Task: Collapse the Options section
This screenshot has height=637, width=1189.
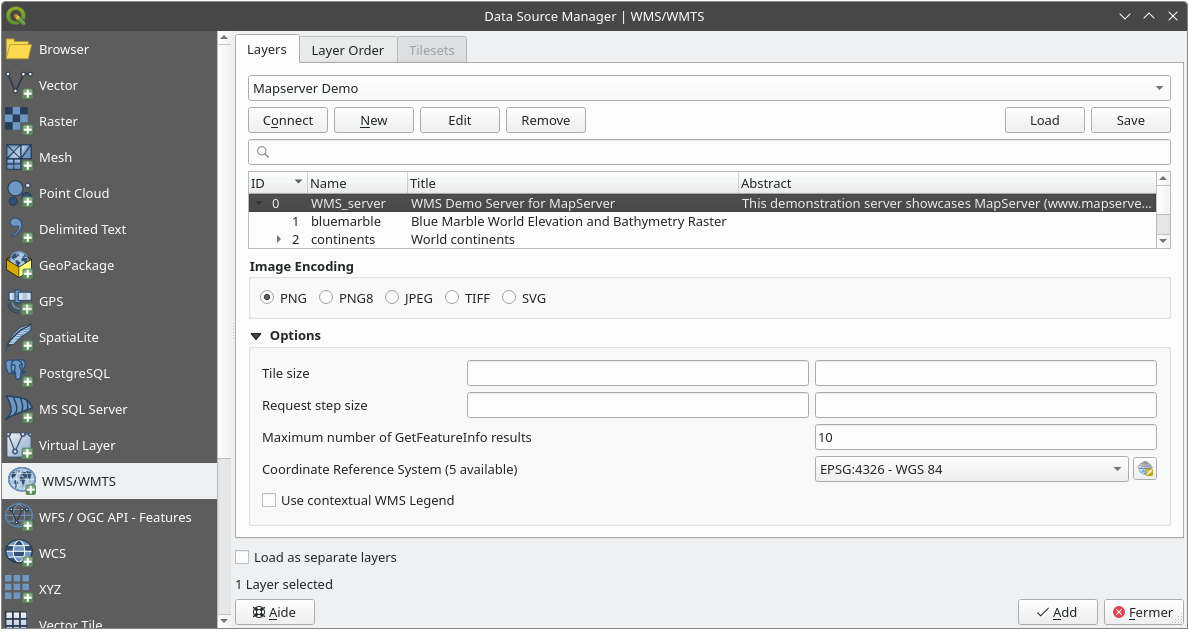Action: pos(257,336)
